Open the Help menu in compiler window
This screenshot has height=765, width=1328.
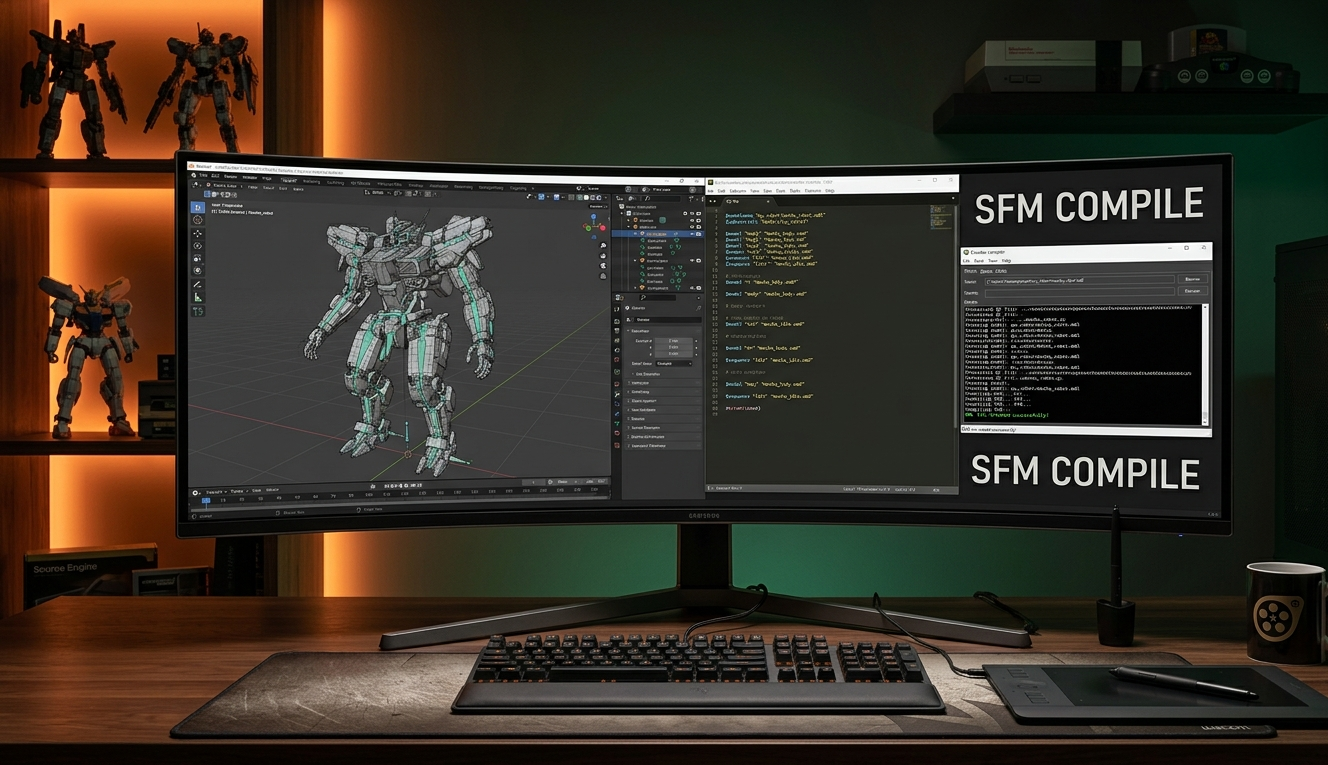click(x=1006, y=261)
